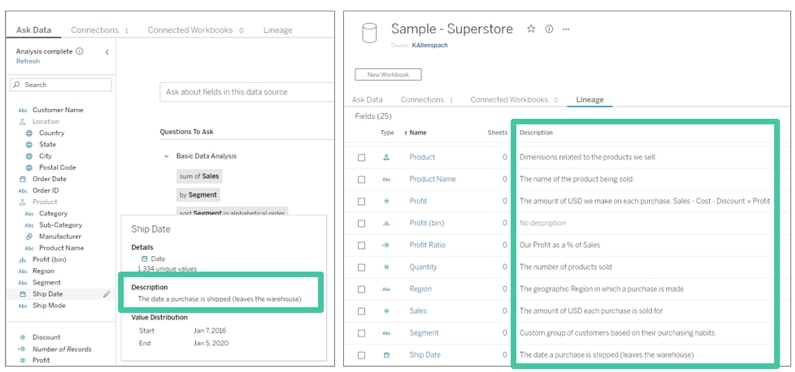
Task: Click the calendar icon next to Order Date
Action: pos(22,179)
